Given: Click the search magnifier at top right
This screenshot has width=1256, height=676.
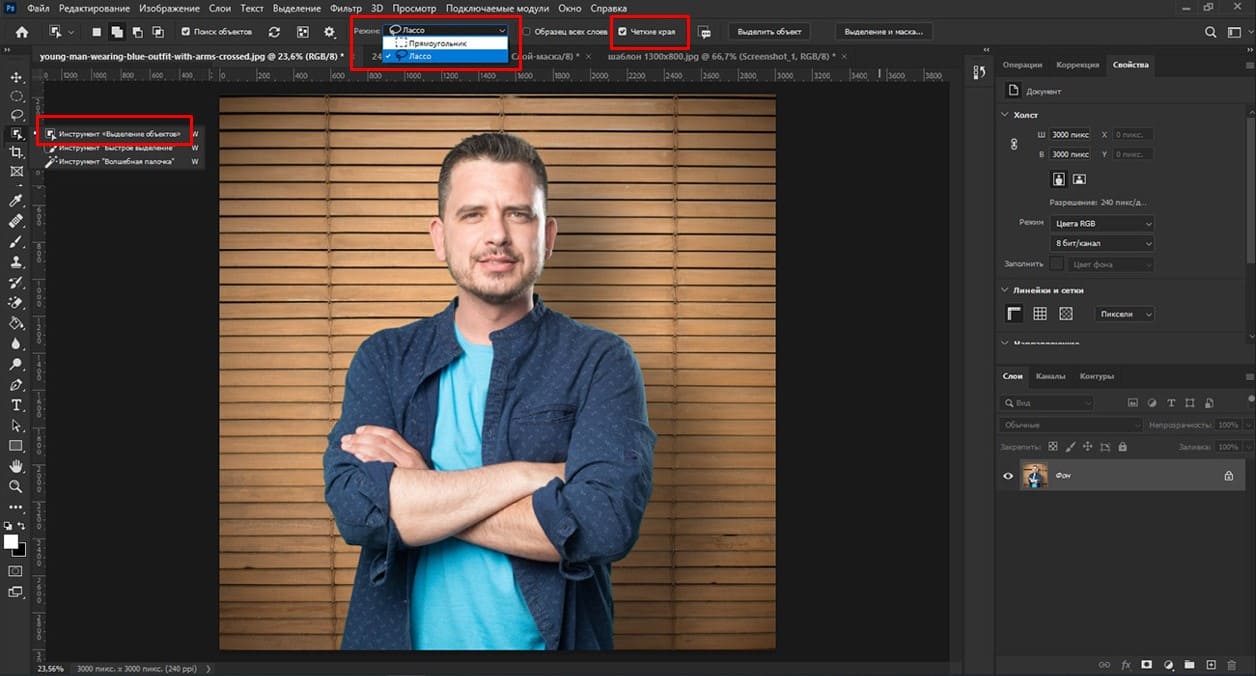Looking at the screenshot, I should [x=1211, y=32].
